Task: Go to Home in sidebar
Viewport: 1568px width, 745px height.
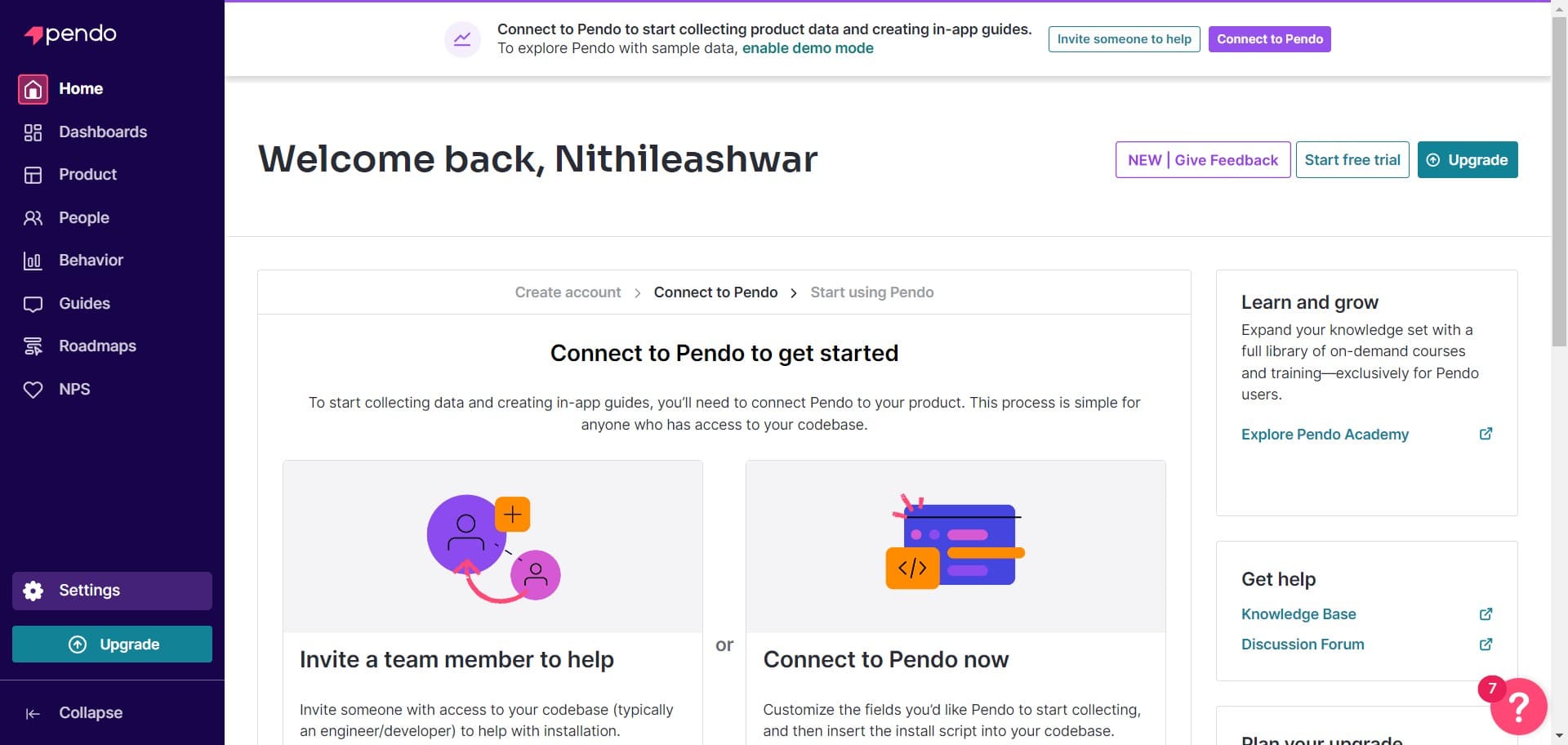Action: click(80, 89)
